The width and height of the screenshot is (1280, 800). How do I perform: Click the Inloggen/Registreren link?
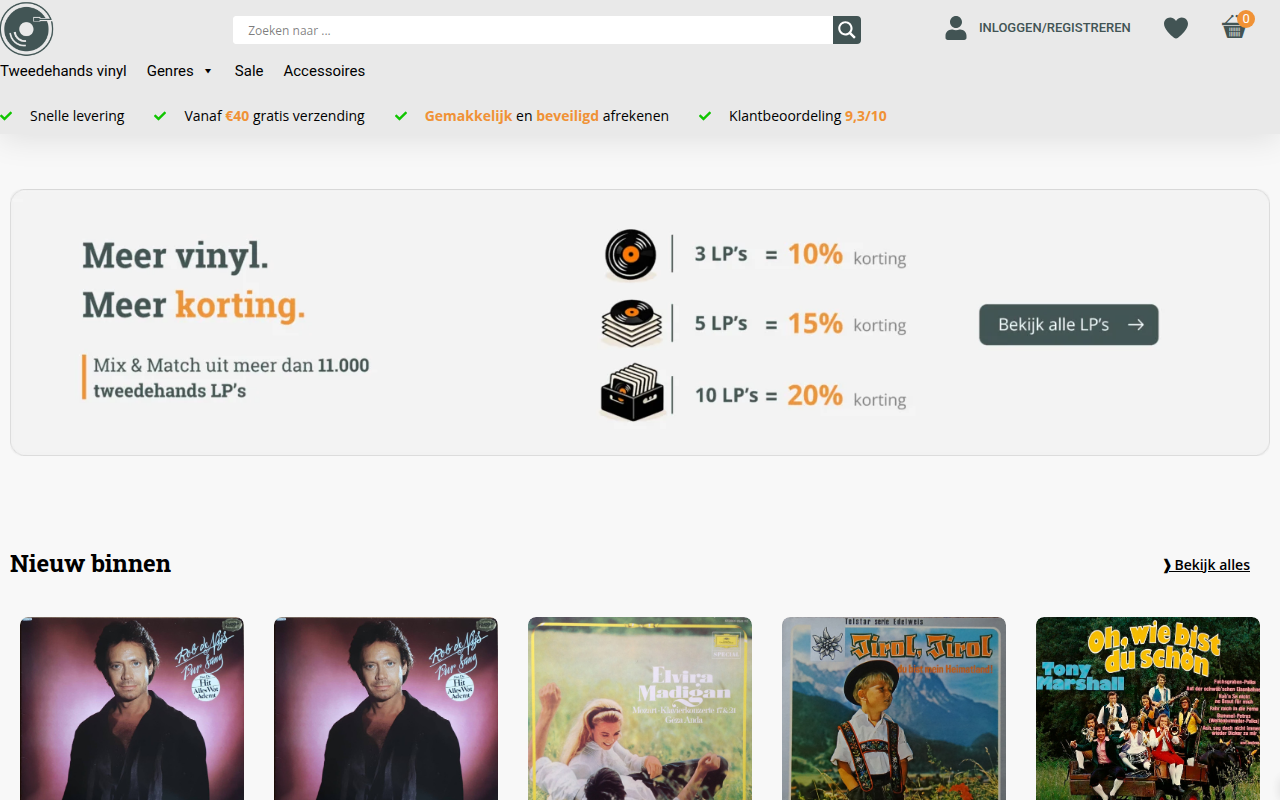pyautogui.click(x=1055, y=28)
